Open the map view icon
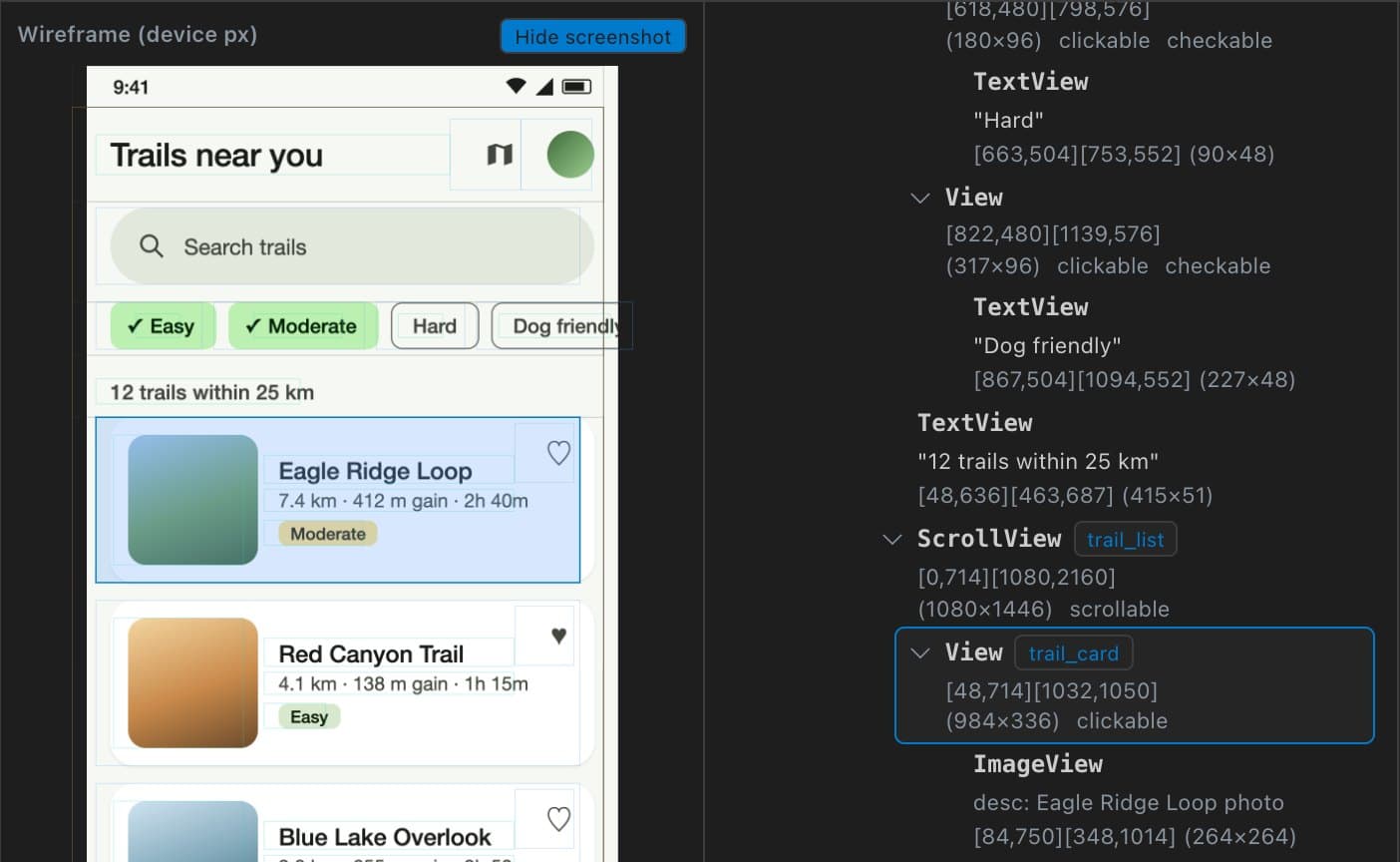 [x=500, y=155]
